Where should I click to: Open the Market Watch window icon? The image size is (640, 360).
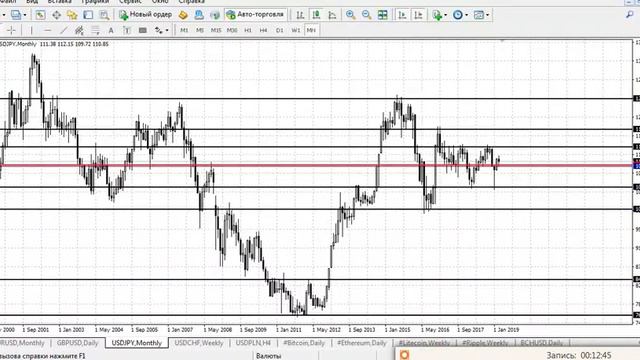[40, 15]
